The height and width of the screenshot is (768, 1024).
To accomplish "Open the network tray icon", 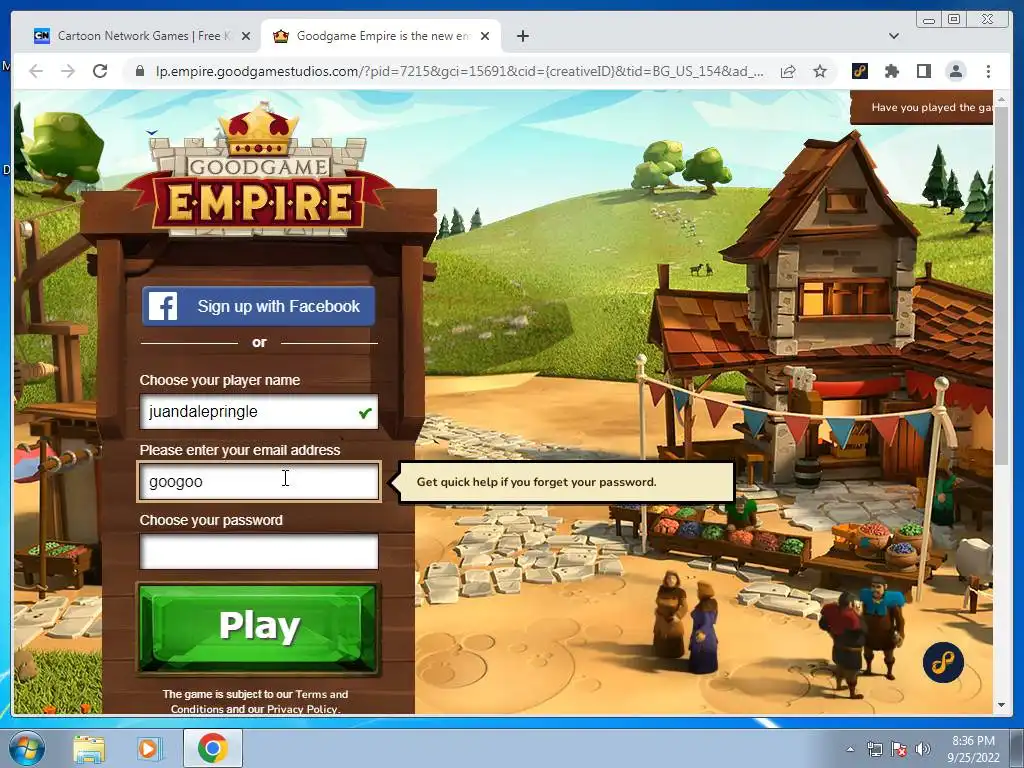I will (x=874, y=749).
